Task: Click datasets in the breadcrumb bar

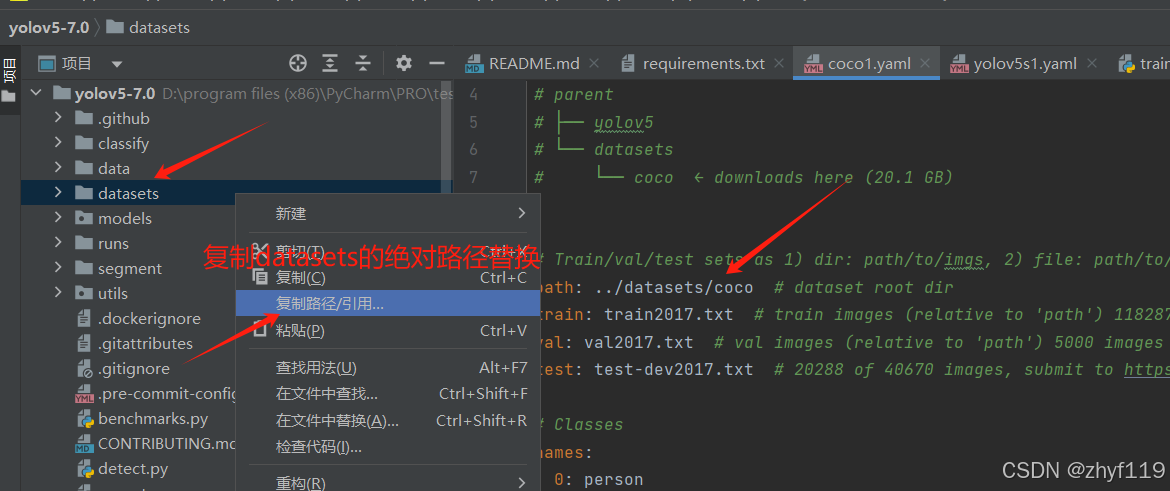Action: click(160, 28)
